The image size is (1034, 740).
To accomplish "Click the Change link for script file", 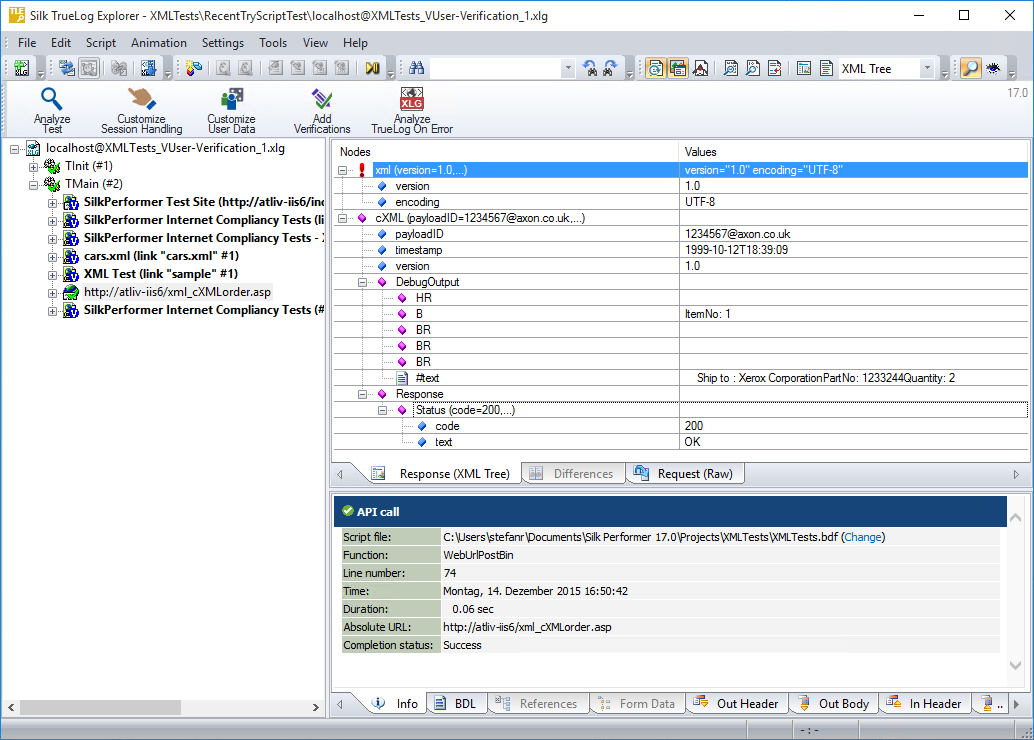I will 863,537.
